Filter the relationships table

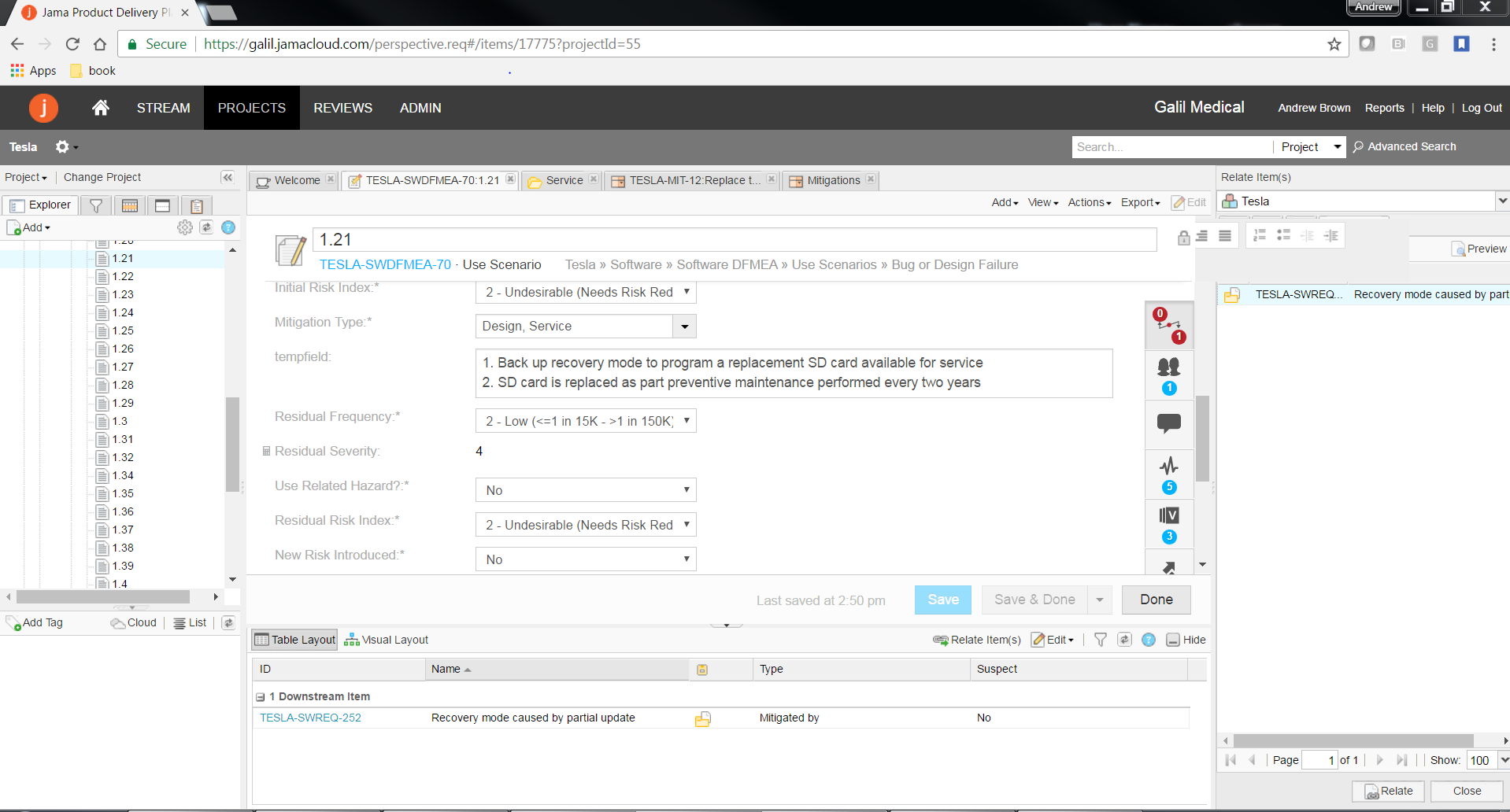(x=1101, y=640)
